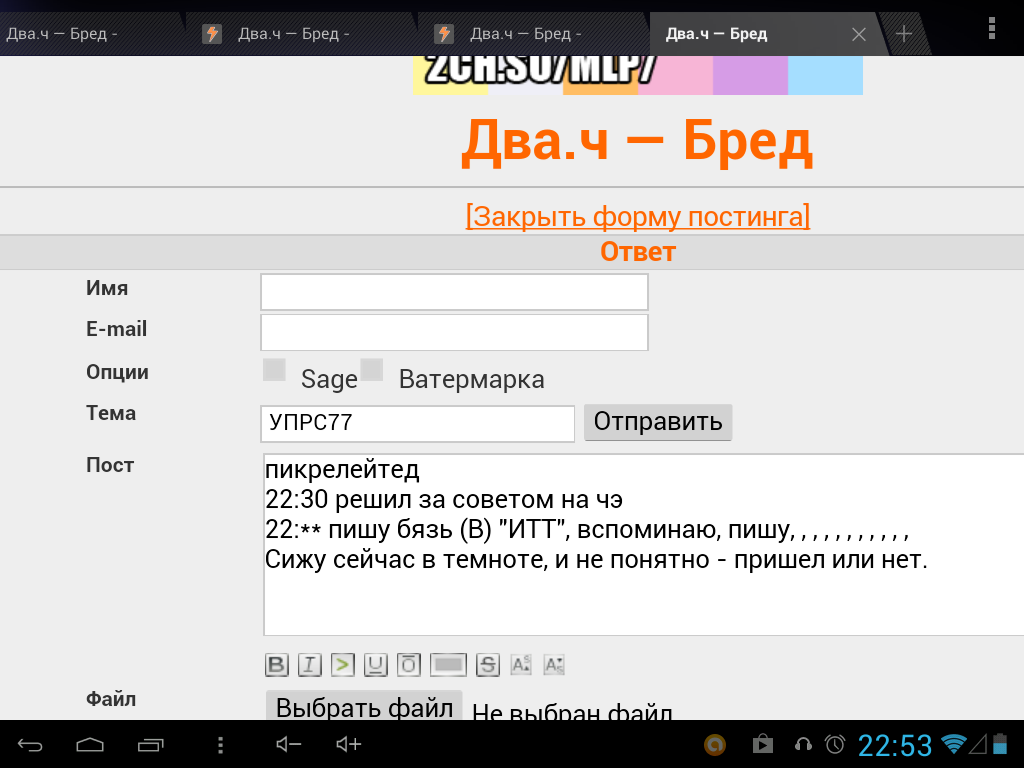The width and height of the screenshot is (1024, 768).
Task: Apply italic formatting with the I button
Action: pyautogui.click(x=310, y=665)
